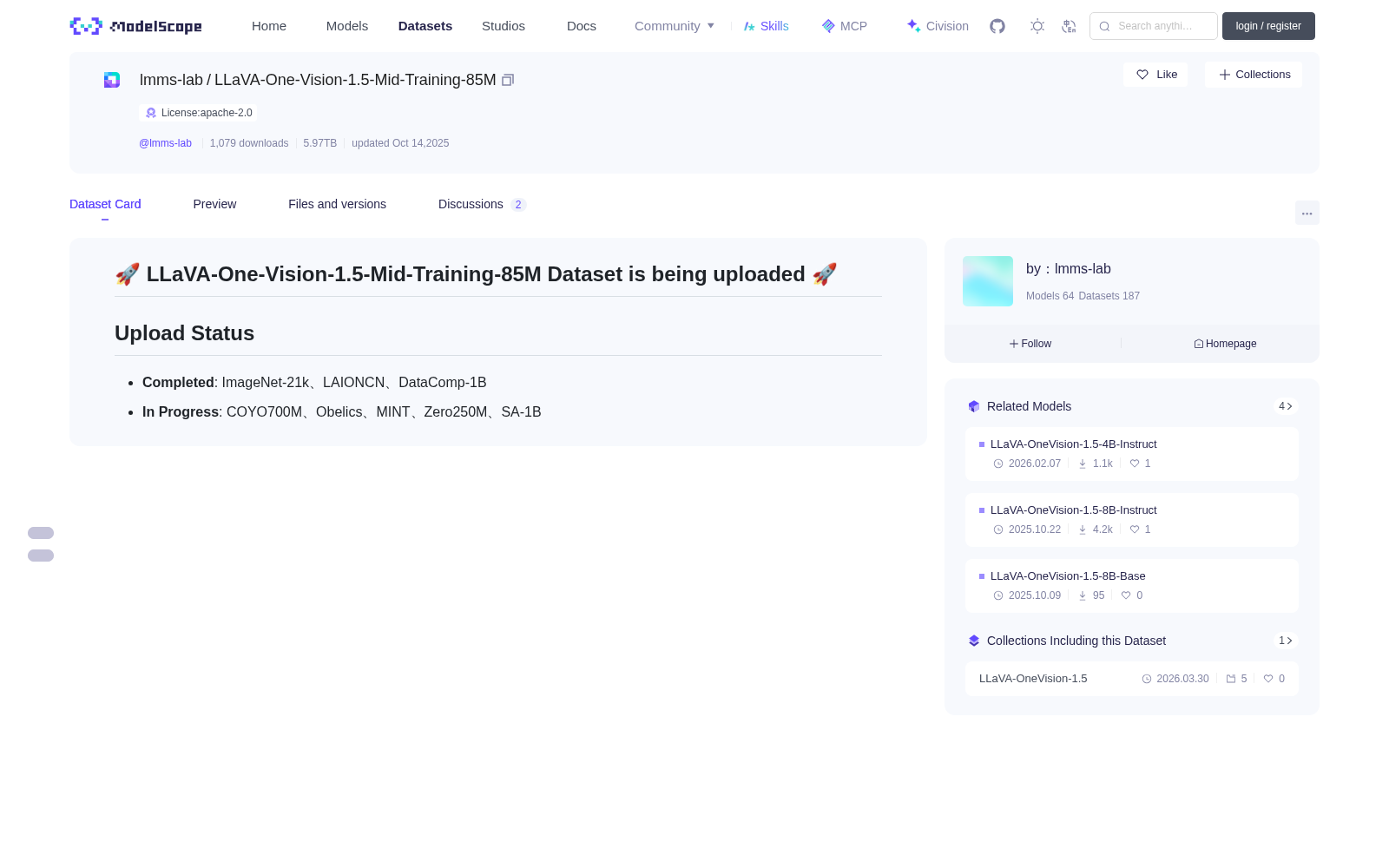This screenshot has height=868, width=1389.
Task: Open the Civision link
Action: (938, 26)
